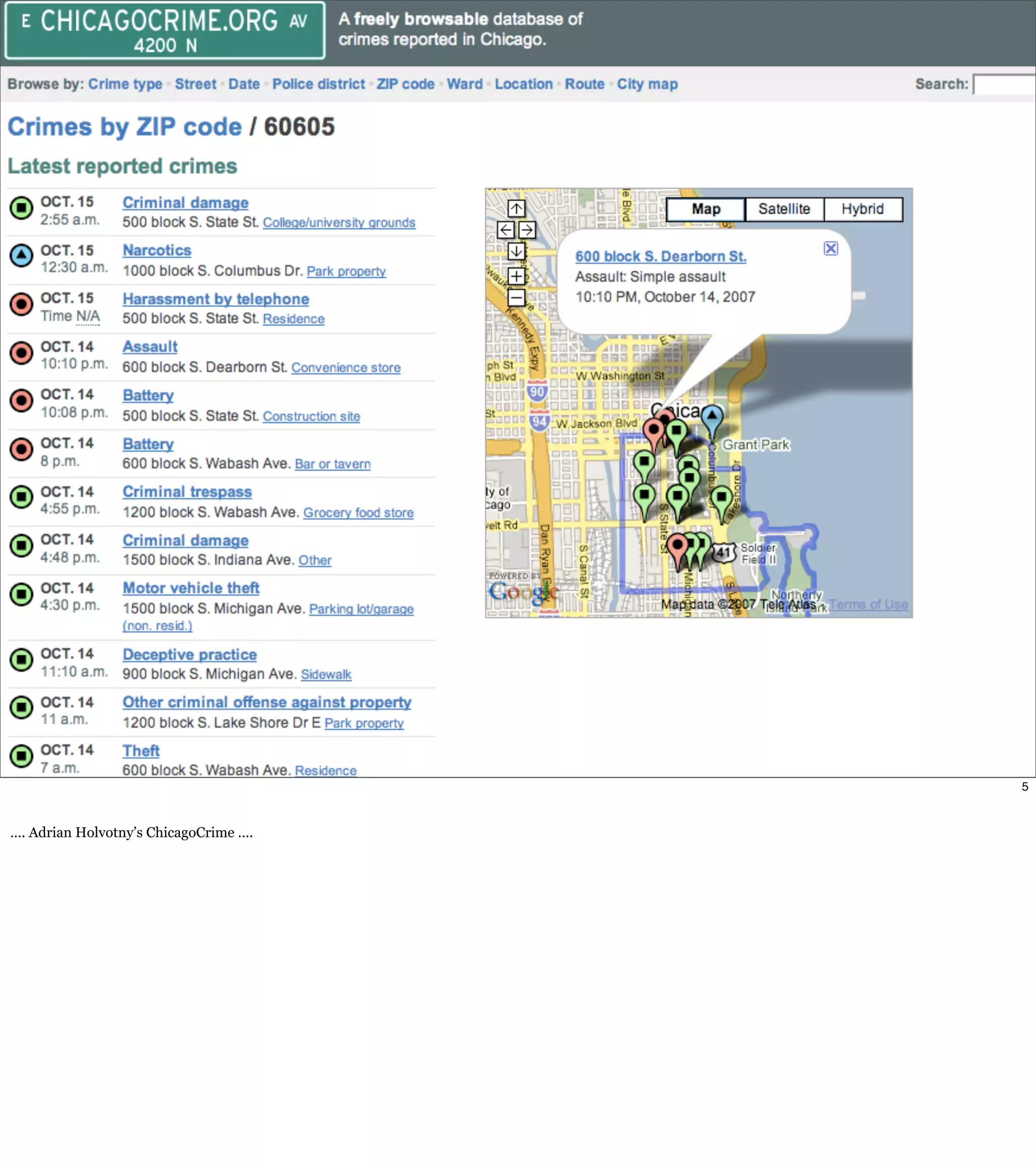The image size is (1036, 1167).
Task: Open the ChicagoCrime.org street sign logo
Action: point(165,30)
